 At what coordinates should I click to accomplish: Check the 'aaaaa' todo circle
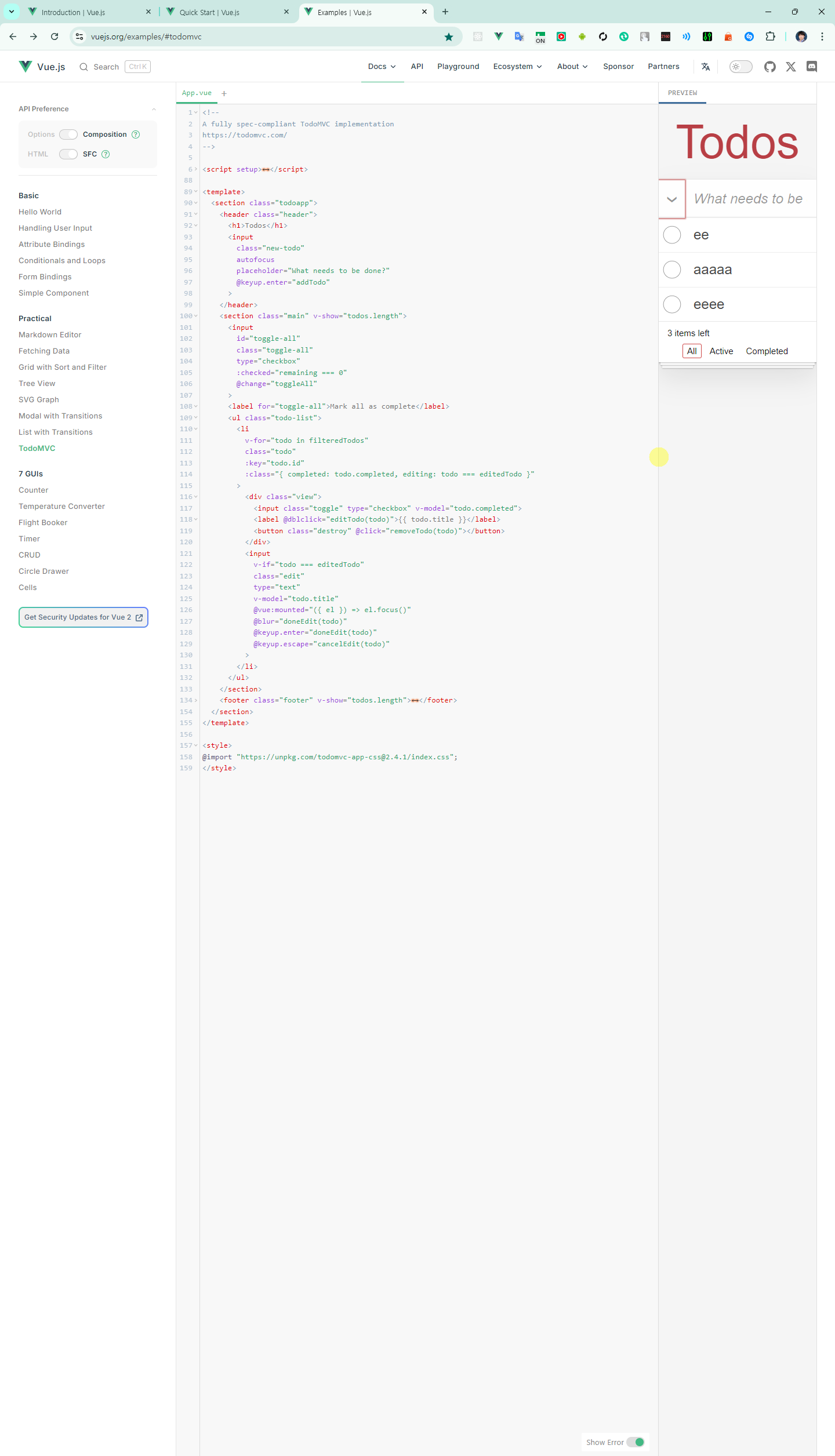672,270
